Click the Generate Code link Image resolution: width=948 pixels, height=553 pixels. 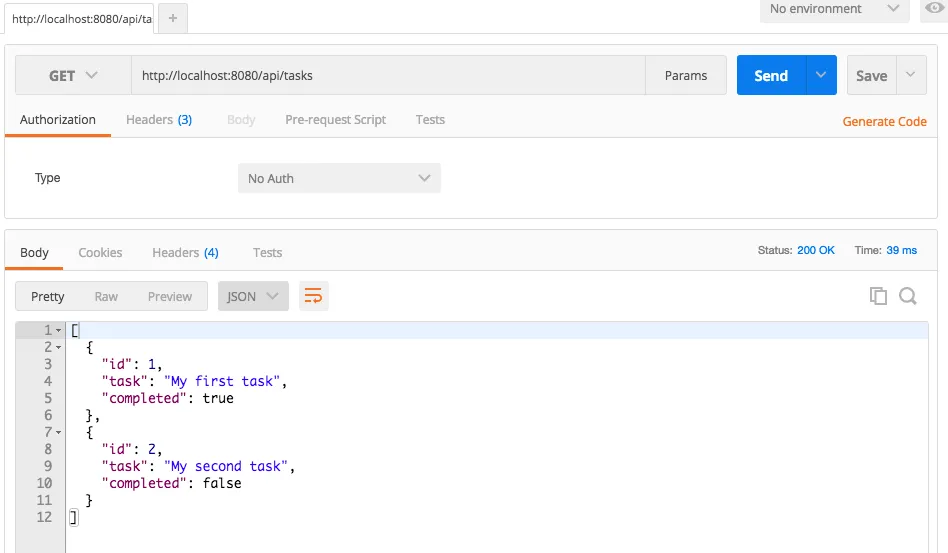(x=884, y=121)
